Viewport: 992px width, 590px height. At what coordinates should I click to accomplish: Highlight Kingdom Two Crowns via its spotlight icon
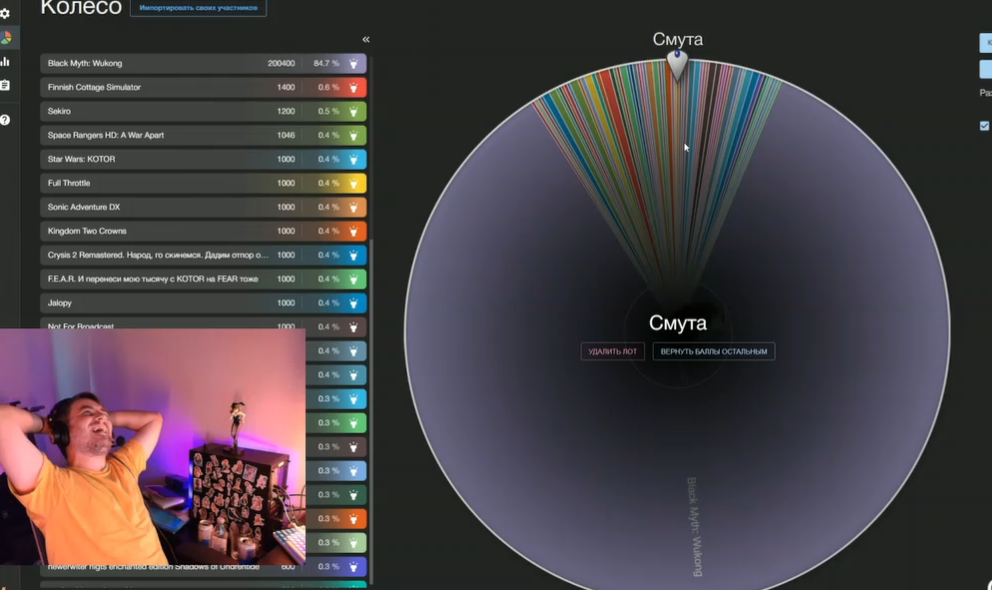354,231
